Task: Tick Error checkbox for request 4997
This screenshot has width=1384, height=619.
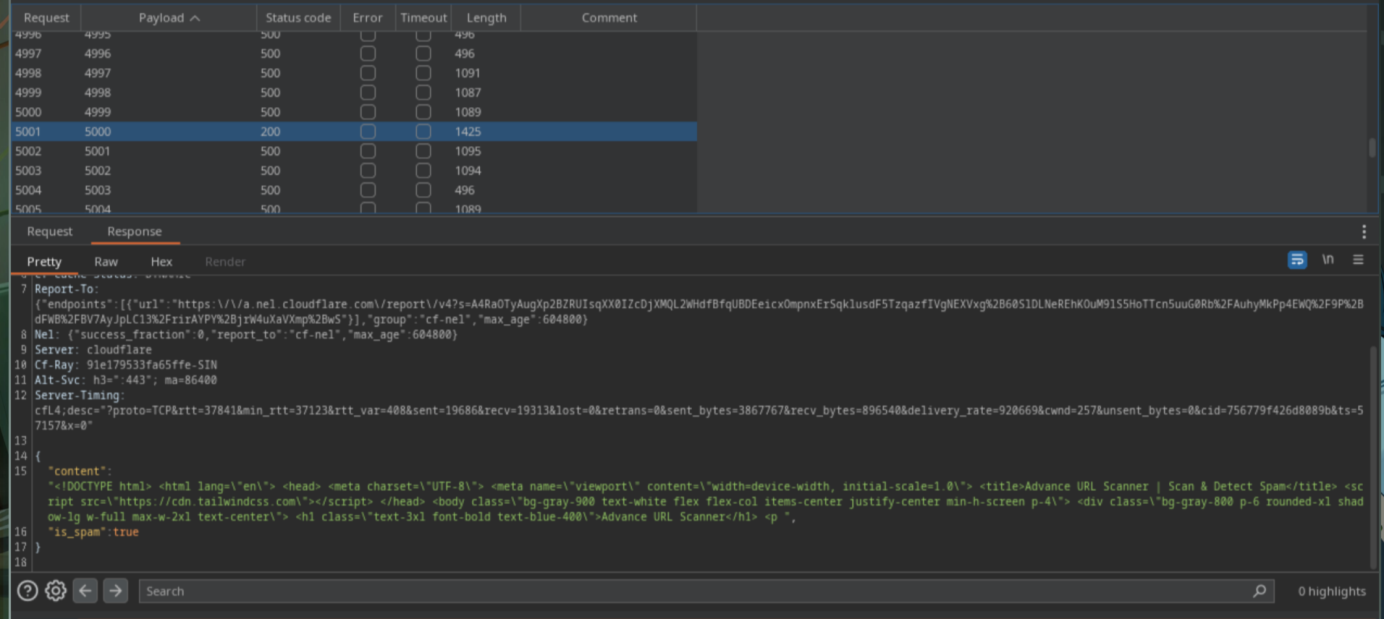Action: (x=368, y=53)
